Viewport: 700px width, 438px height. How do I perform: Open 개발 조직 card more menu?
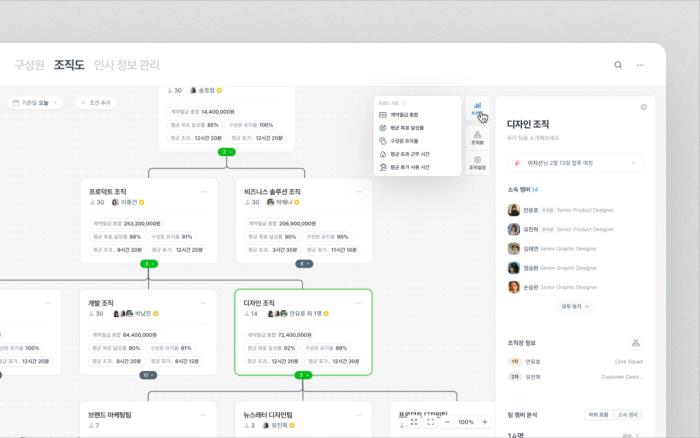click(203, 303)
